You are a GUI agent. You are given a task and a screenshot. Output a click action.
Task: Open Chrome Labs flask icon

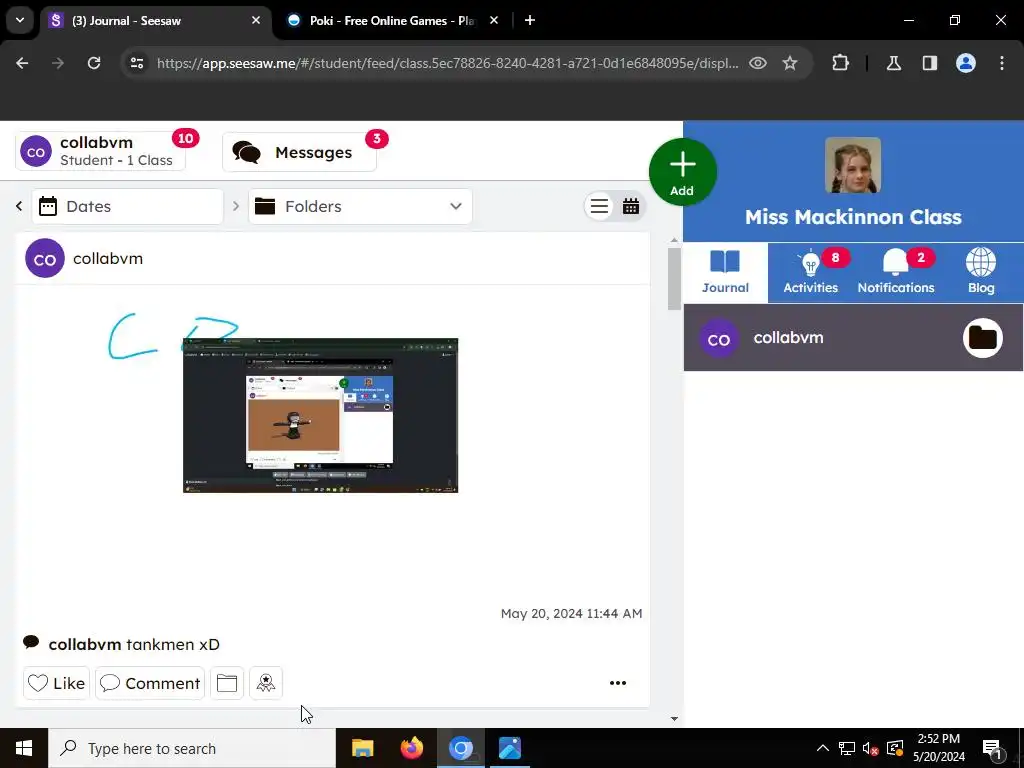pyautogui.click(x=894, y=63)
